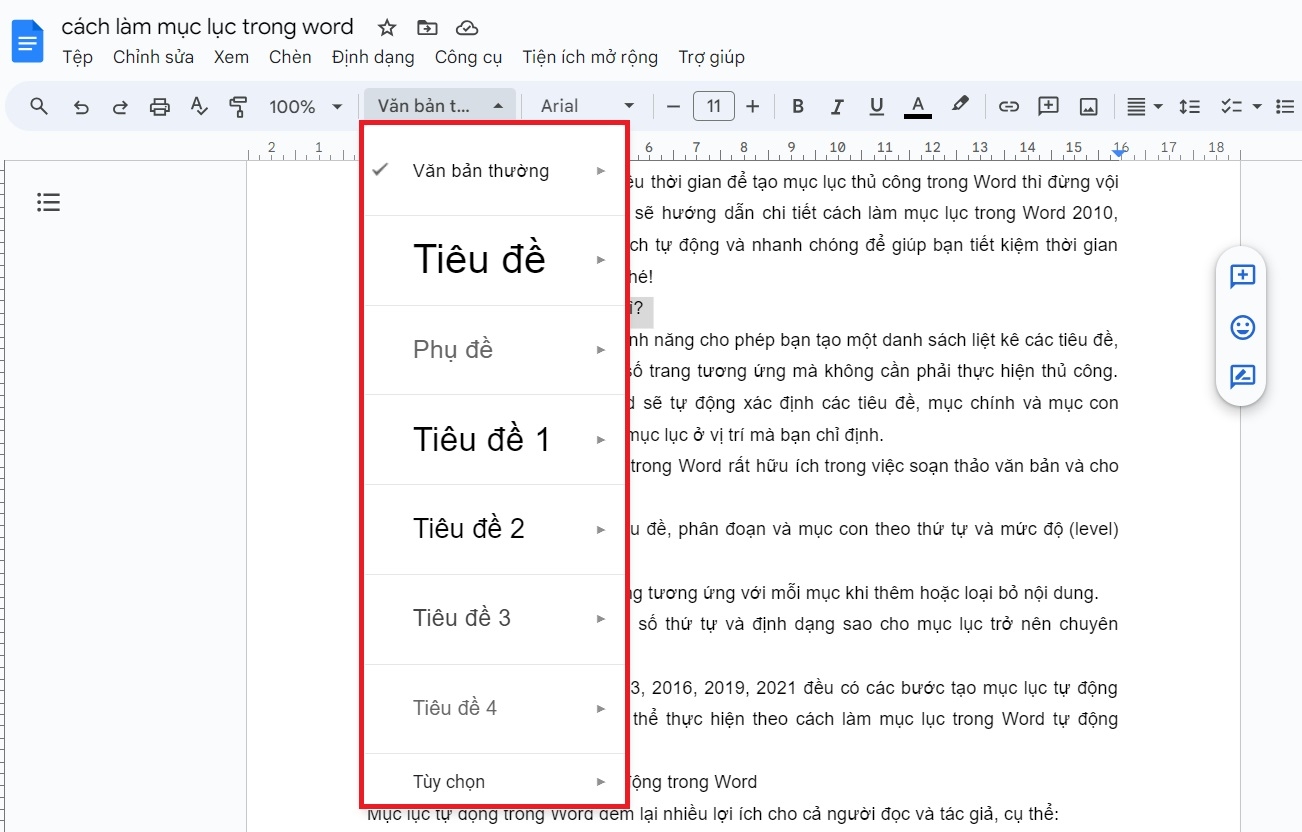Screen dimensions: 1302x832
Task: Print the document
Action: tap(160, 106)
